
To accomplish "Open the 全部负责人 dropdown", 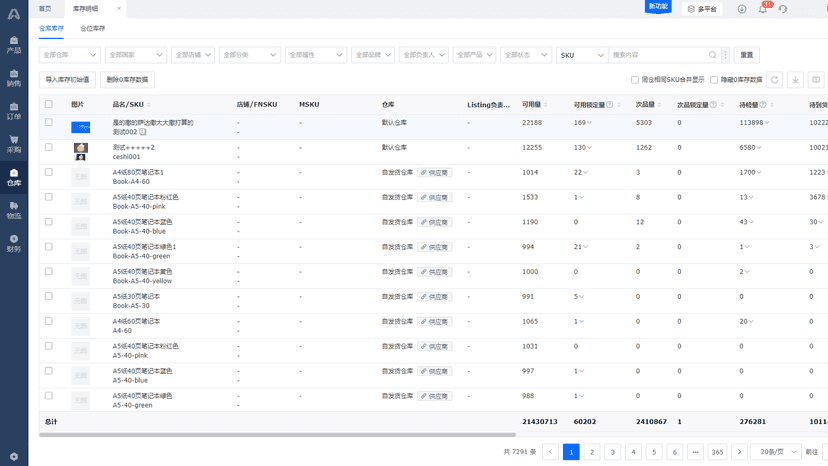I will click(424, 55).
